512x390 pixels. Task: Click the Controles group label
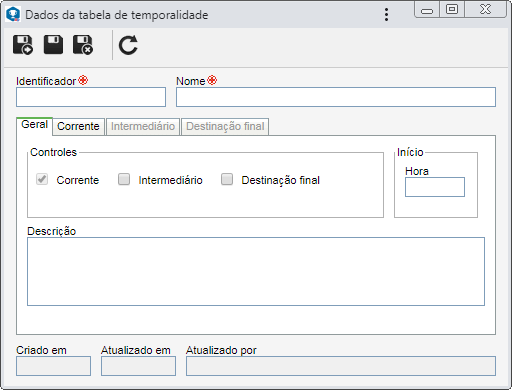pos(53,152)
